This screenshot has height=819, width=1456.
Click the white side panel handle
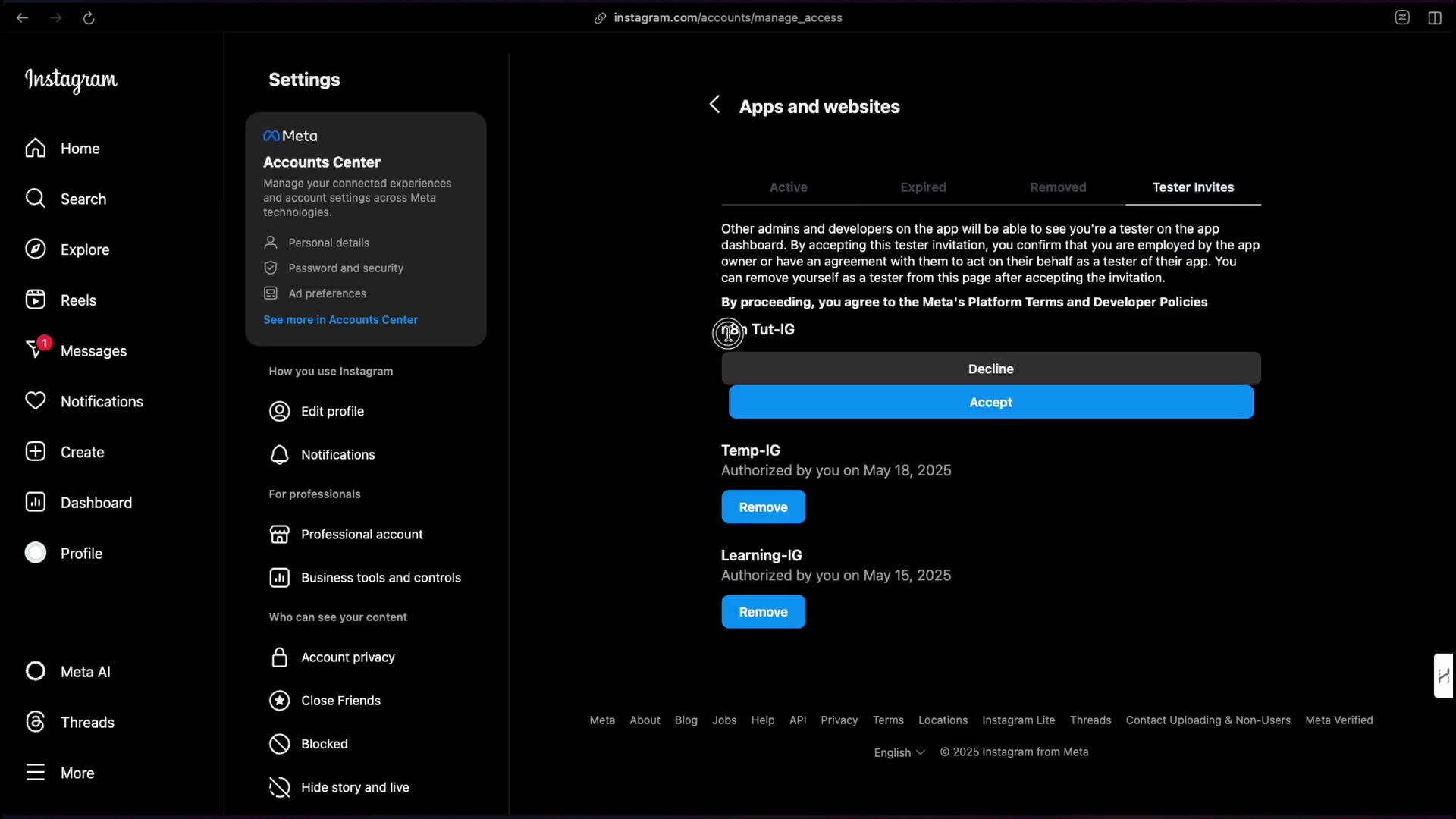[1444, 676]
